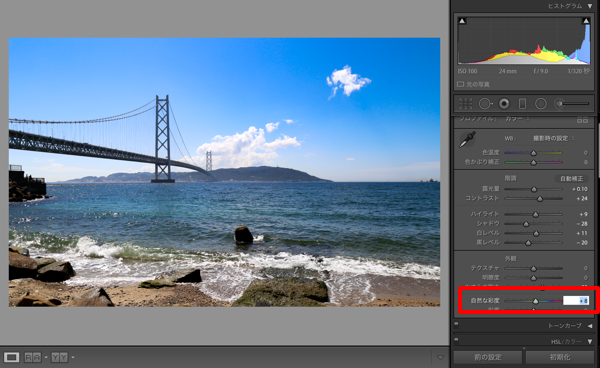Image resolution: width=600 pixels, height=368 pixels.
Task: Open the YY before/after options dropdown
Action: click(x=73, y=357)
